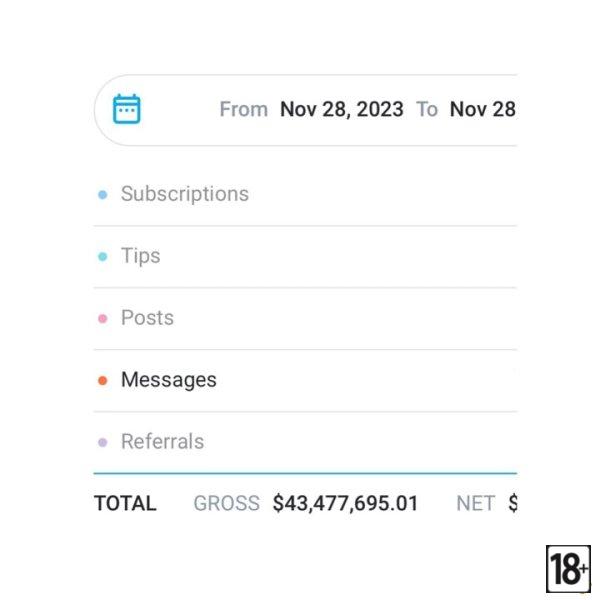Click the purple Referrals dot
This screenshot has height=600, width=600.
102,443
